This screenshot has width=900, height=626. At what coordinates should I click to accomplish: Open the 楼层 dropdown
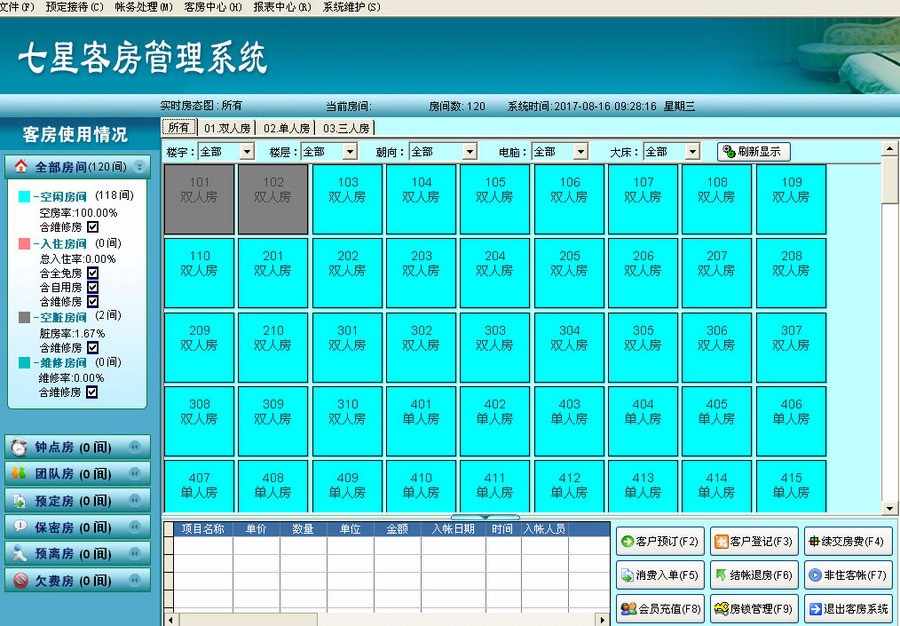[350, 151]
